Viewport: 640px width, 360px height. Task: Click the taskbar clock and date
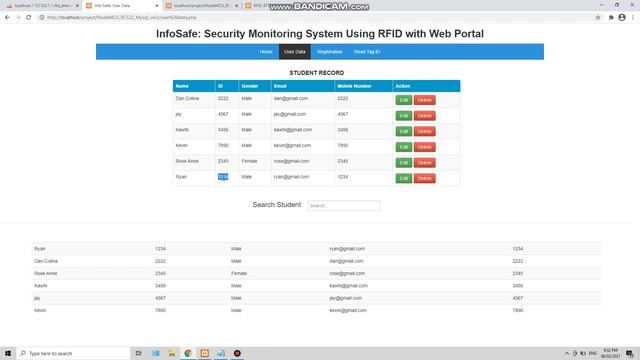pyautogui.click(x=611, y=353)
